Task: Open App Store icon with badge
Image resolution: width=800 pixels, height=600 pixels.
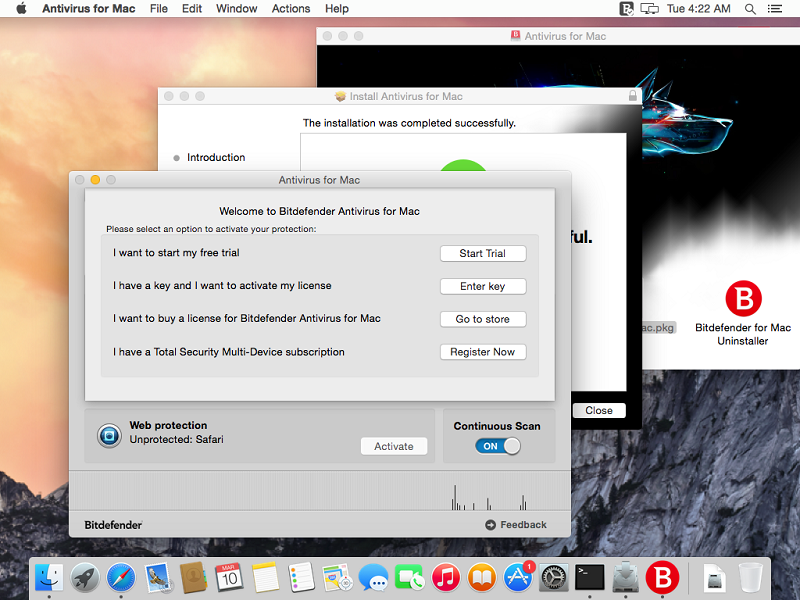Action: pyautogui.click(x=518, y=577)
